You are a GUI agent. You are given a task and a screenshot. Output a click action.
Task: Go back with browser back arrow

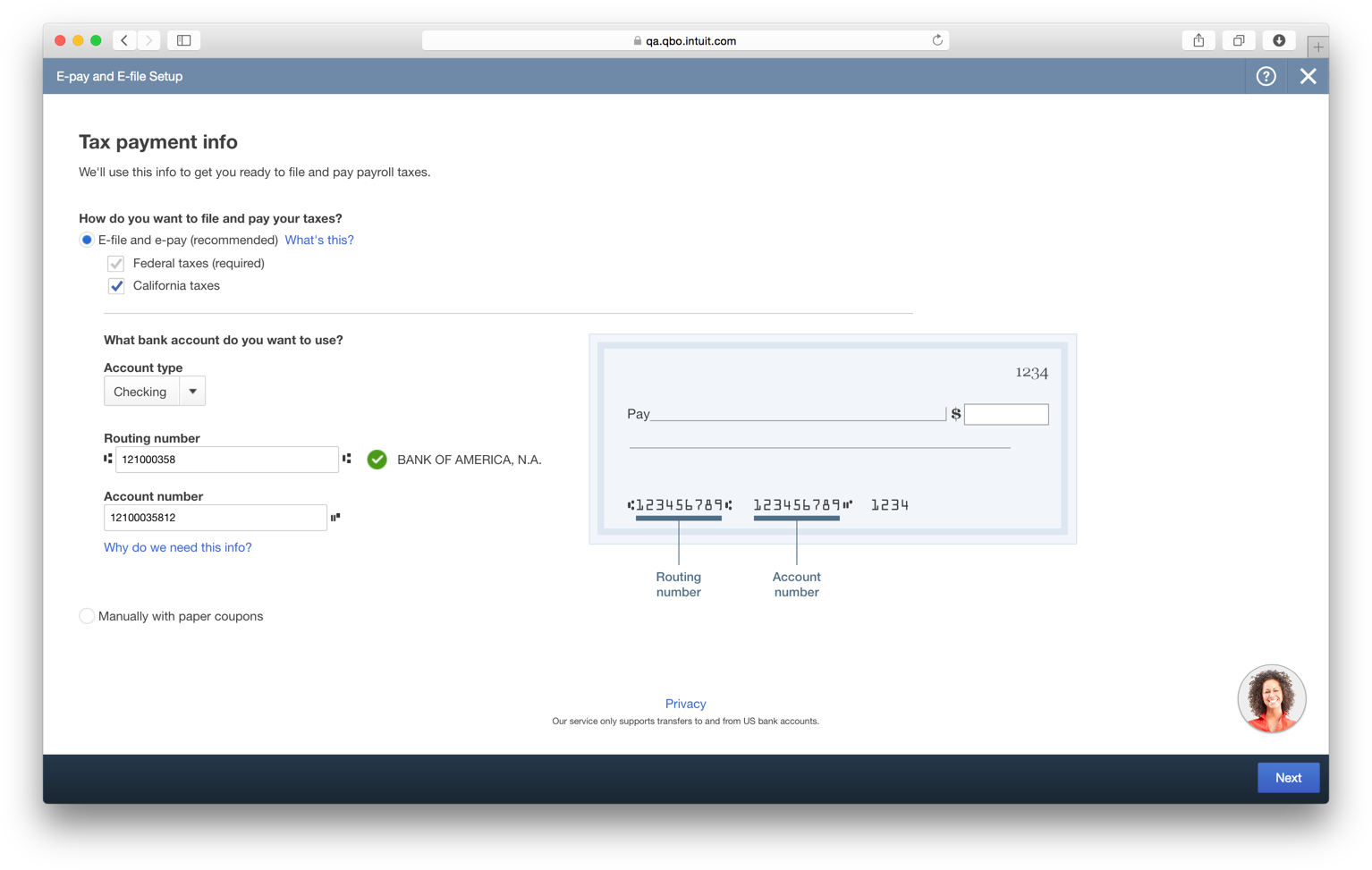[124, 40]
